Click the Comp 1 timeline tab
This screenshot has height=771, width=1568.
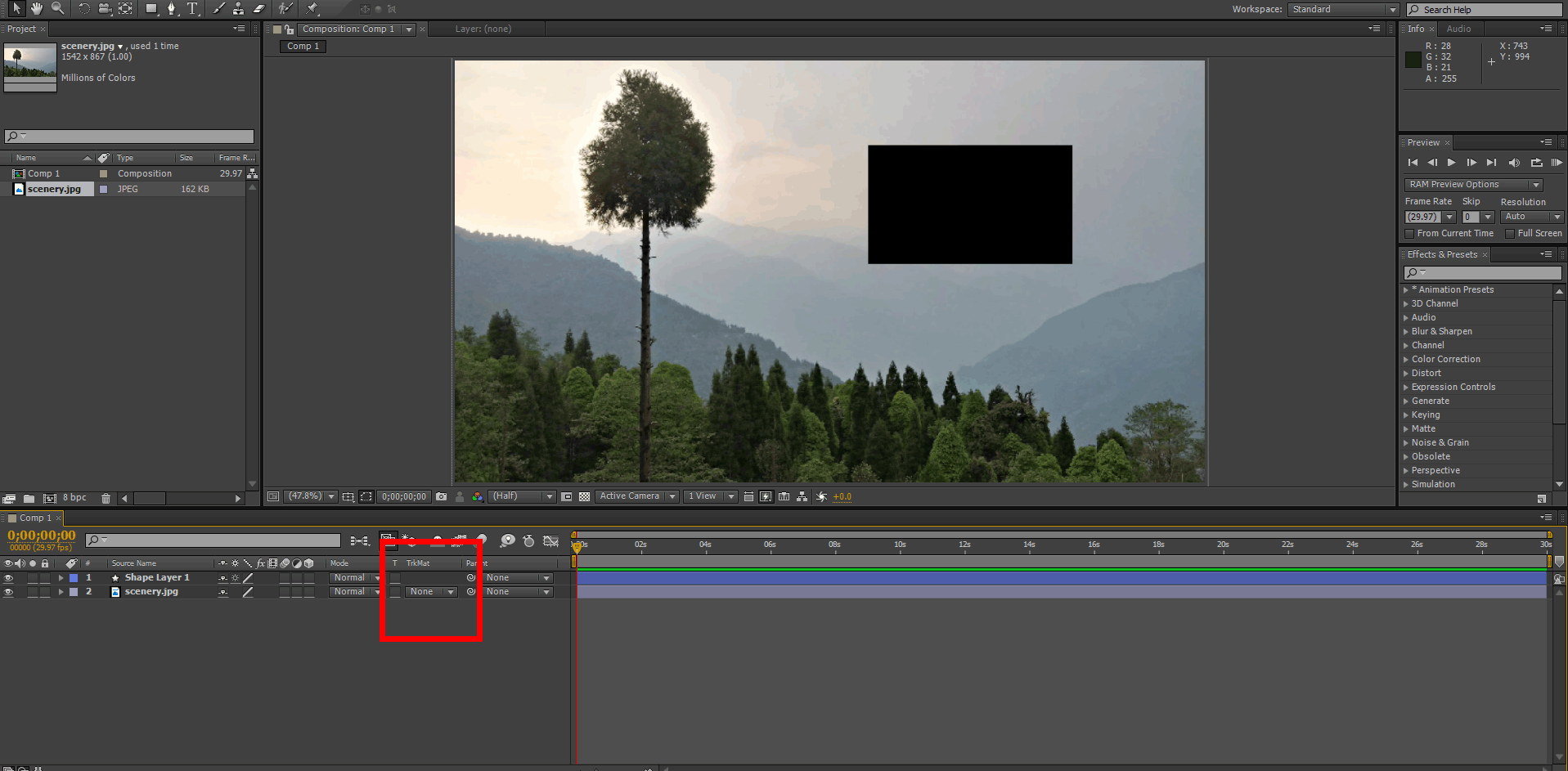pos(35,518)
